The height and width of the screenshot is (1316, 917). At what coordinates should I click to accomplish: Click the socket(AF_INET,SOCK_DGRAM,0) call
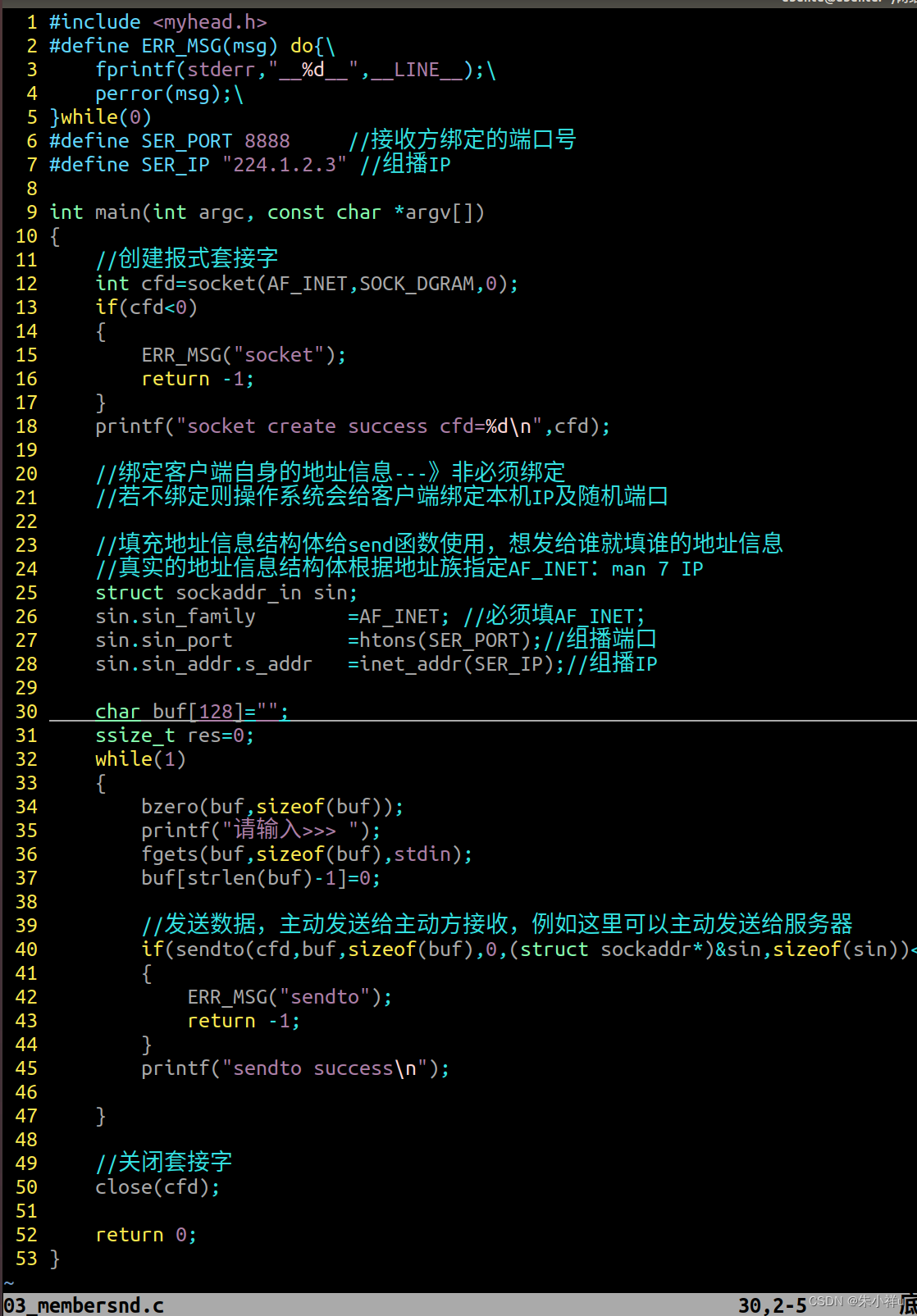(353, 284)
